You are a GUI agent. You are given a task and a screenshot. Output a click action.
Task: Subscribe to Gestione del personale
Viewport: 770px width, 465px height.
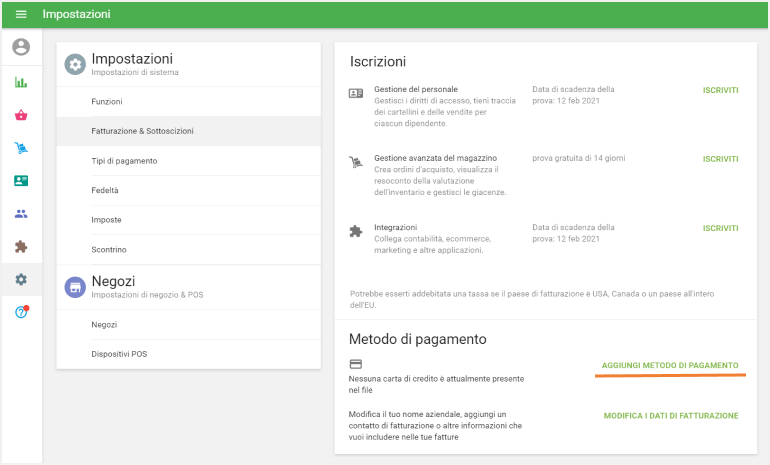click(x=720, y=90)
